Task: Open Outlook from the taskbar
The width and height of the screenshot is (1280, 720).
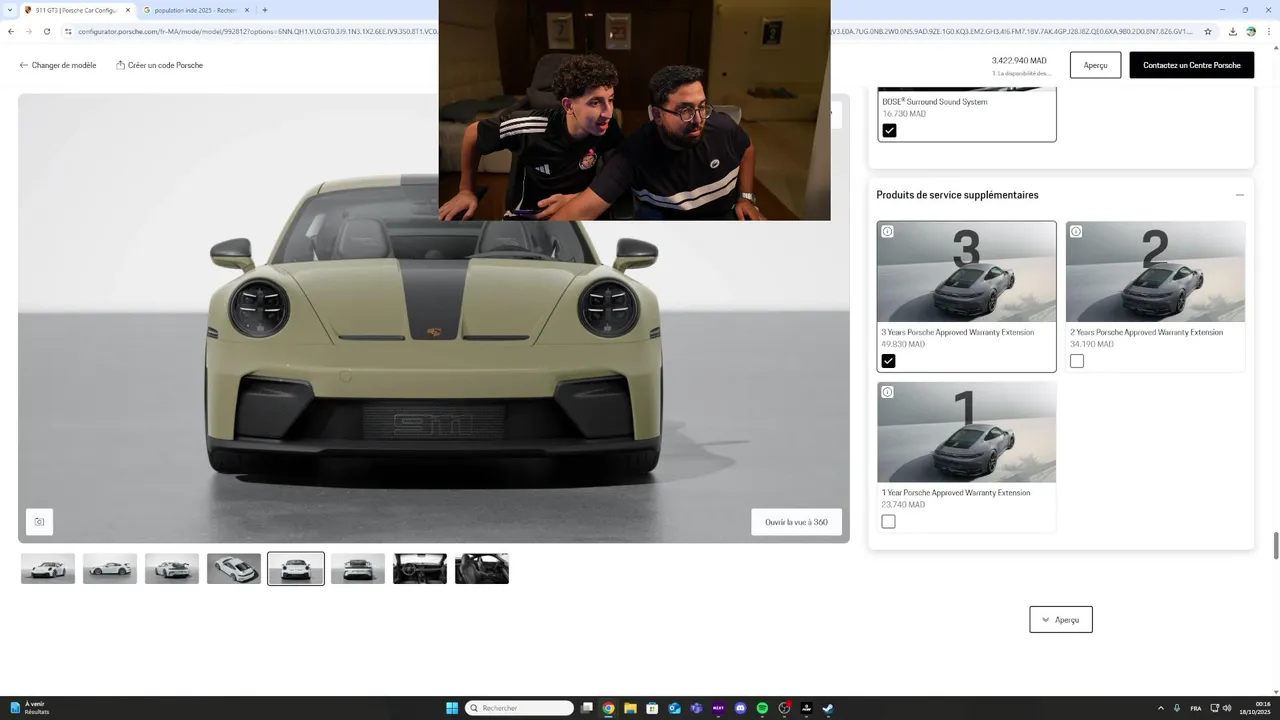Action: pyautogui.click(x=674, y=708)
